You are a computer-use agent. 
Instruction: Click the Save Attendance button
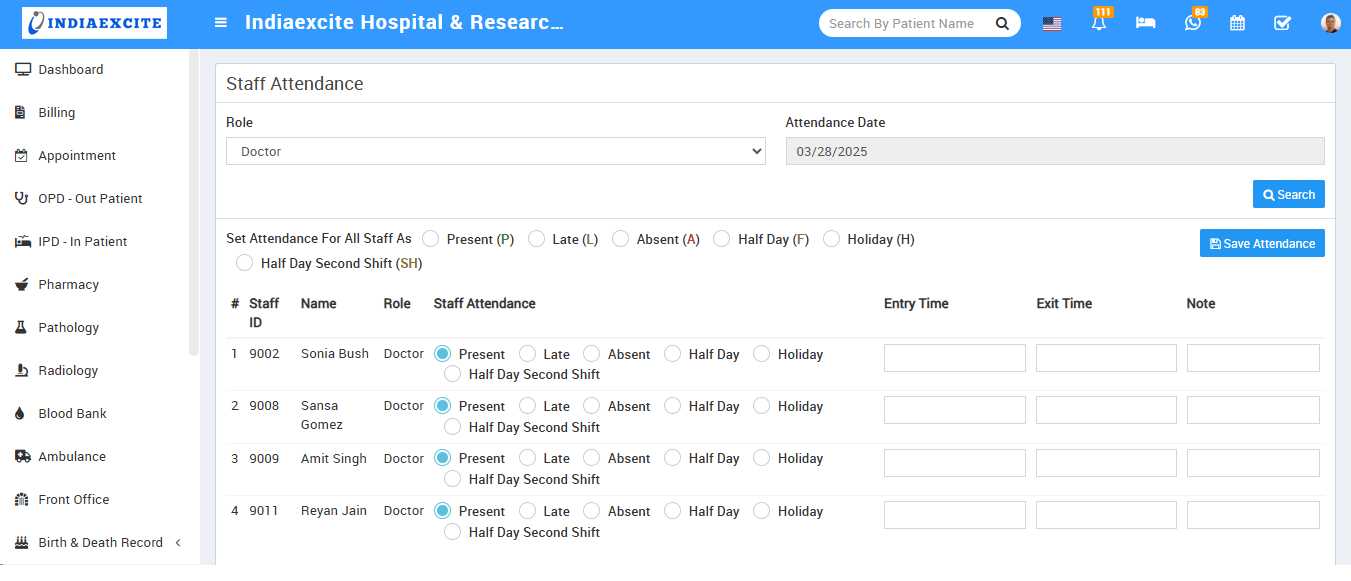[1261, 243]
